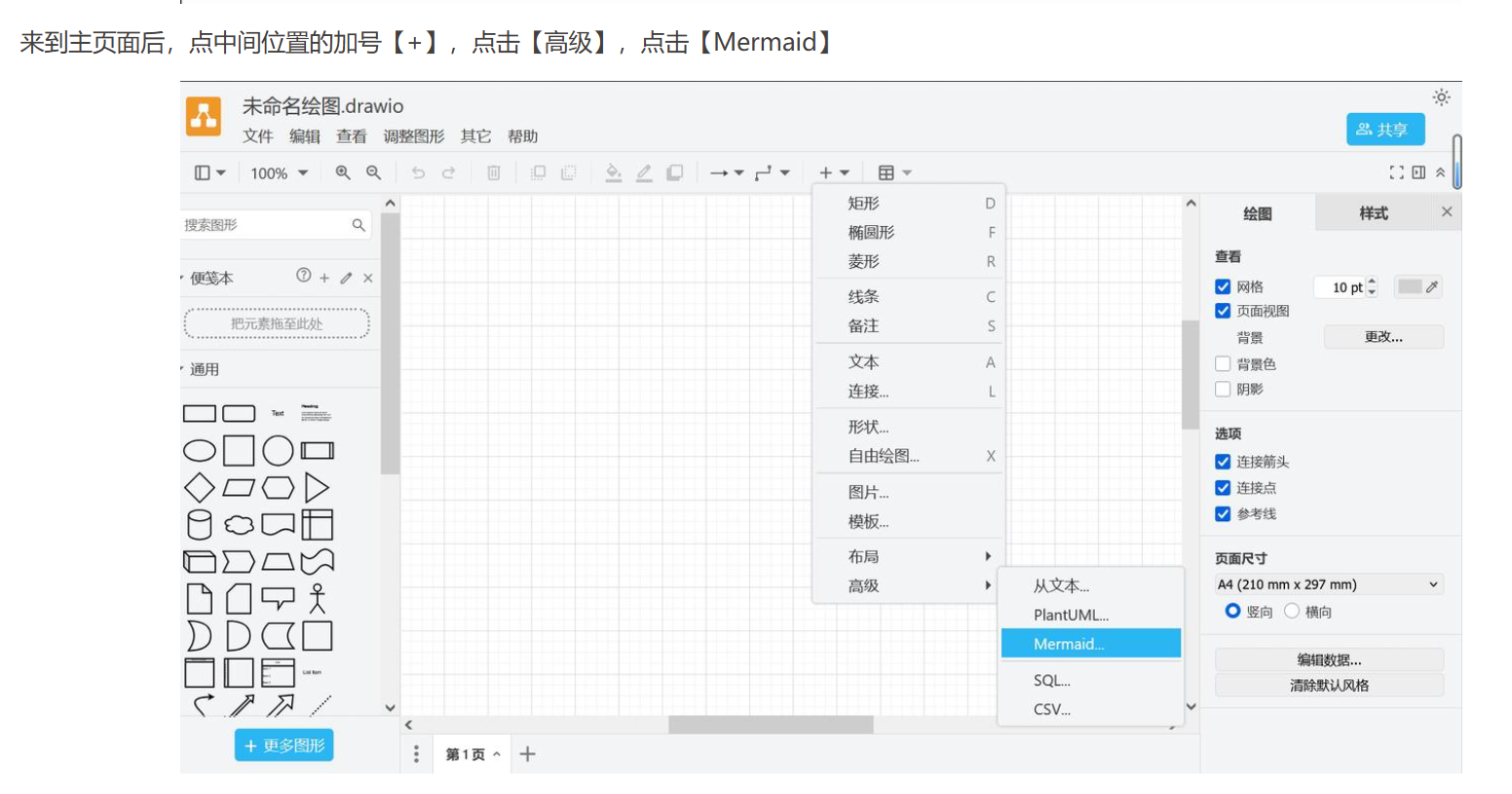The width and height of the screenshot is (1512, 794).
Task: Click the undo arrow icon
Action: pos(418,172)
